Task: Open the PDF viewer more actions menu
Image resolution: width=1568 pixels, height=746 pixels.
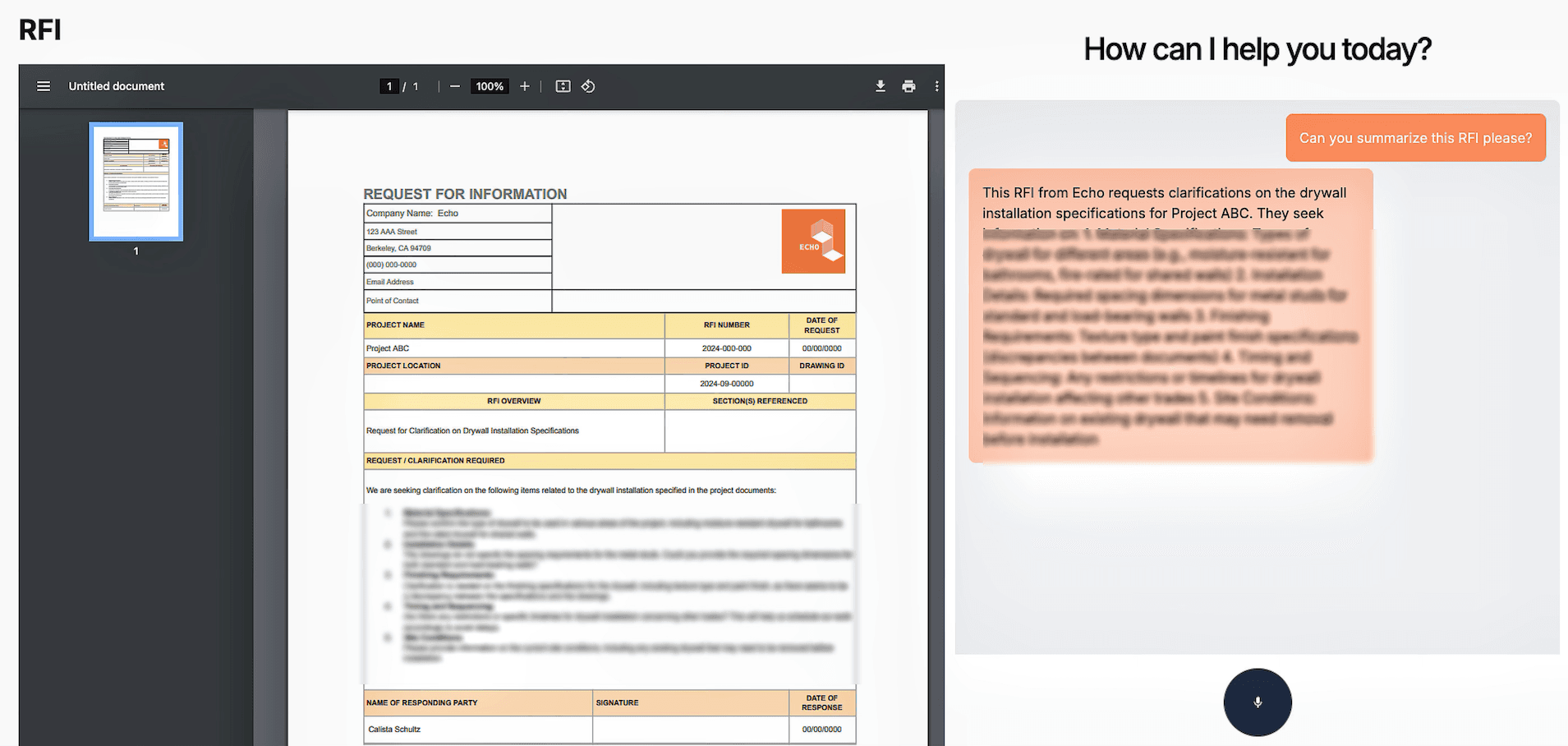Action: [936, 86]
